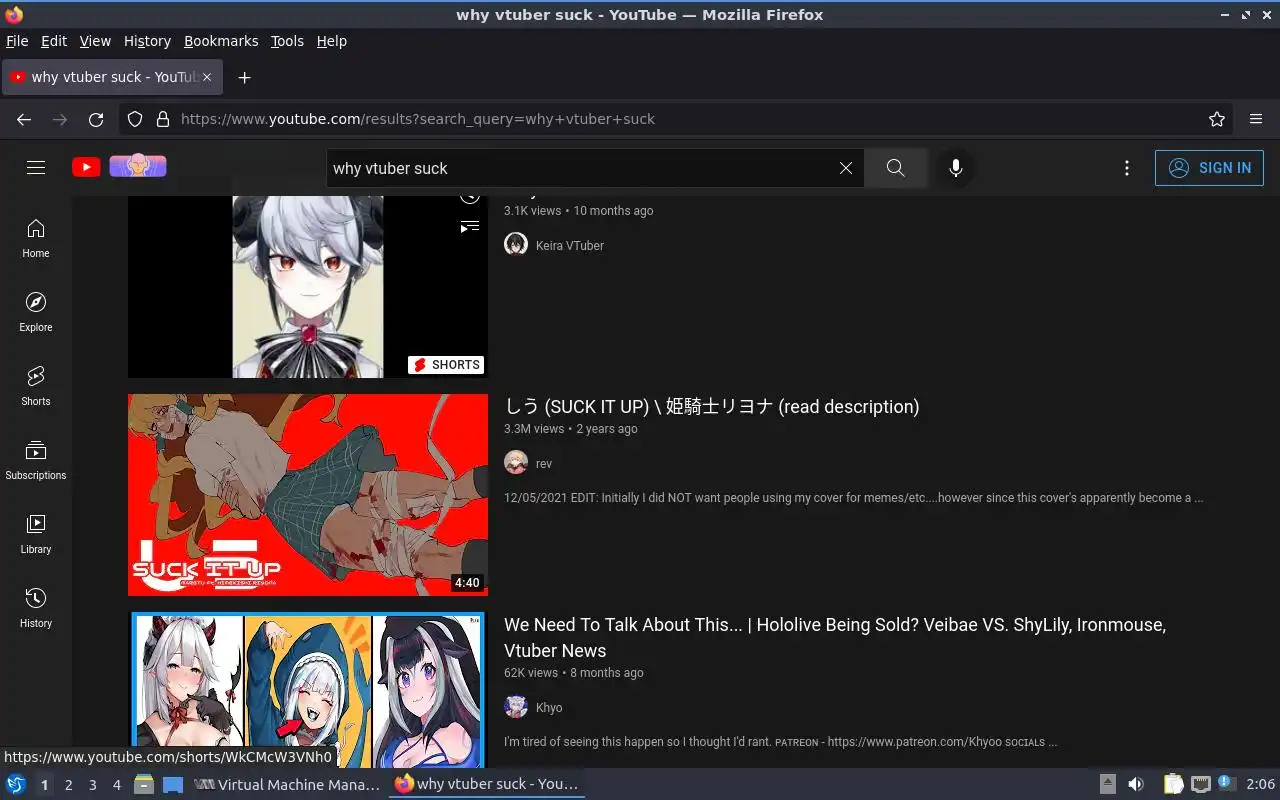Click the '62K views' text

pos(531,673)
